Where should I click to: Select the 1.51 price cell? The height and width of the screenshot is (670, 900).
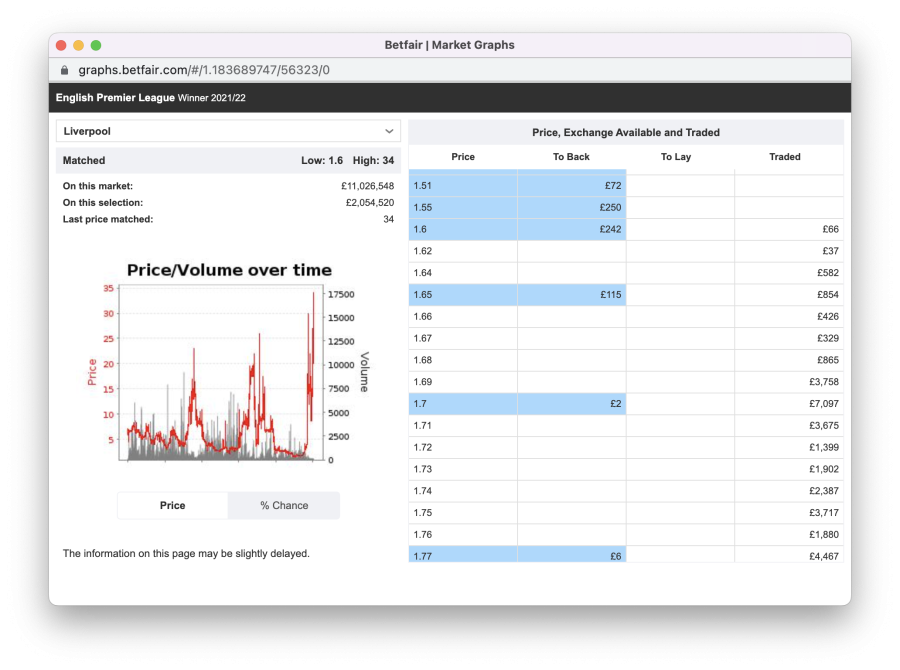coord(463,185)
